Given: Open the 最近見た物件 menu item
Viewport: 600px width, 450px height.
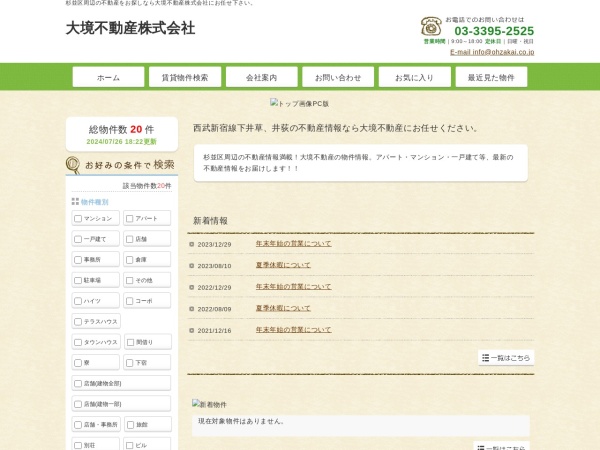Looking at the screenshot, I should pyautogui.click(x=491, y=77).
